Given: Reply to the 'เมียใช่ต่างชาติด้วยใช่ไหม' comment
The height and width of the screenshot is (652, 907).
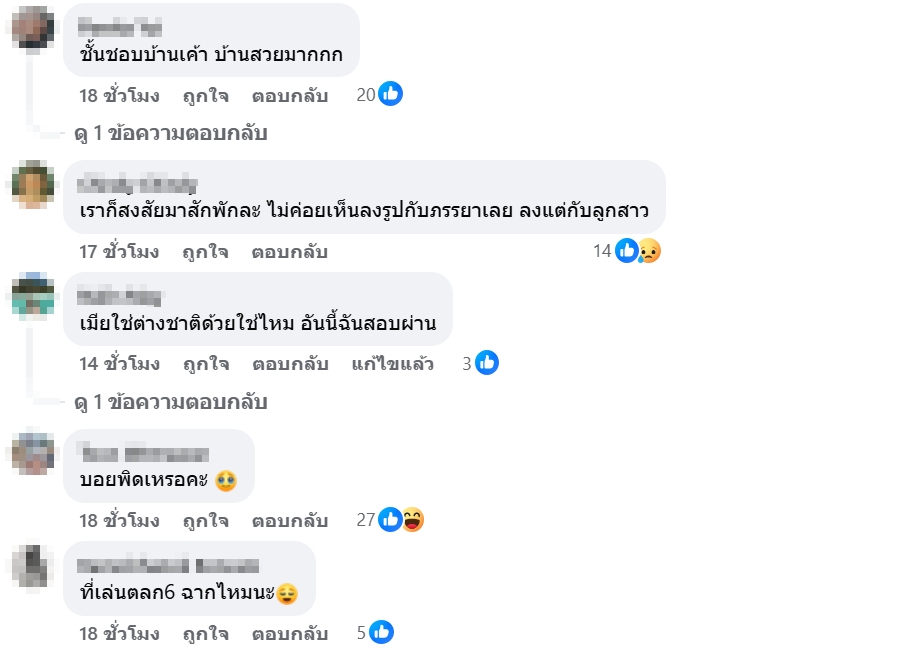Looking at the screenshot, I should point(290,364).
